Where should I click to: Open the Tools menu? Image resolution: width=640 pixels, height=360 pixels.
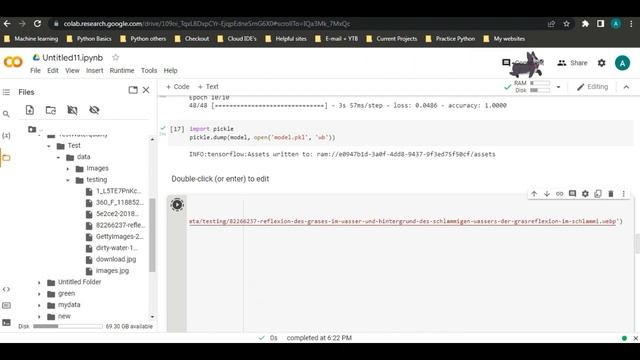(x=149, y=70)
